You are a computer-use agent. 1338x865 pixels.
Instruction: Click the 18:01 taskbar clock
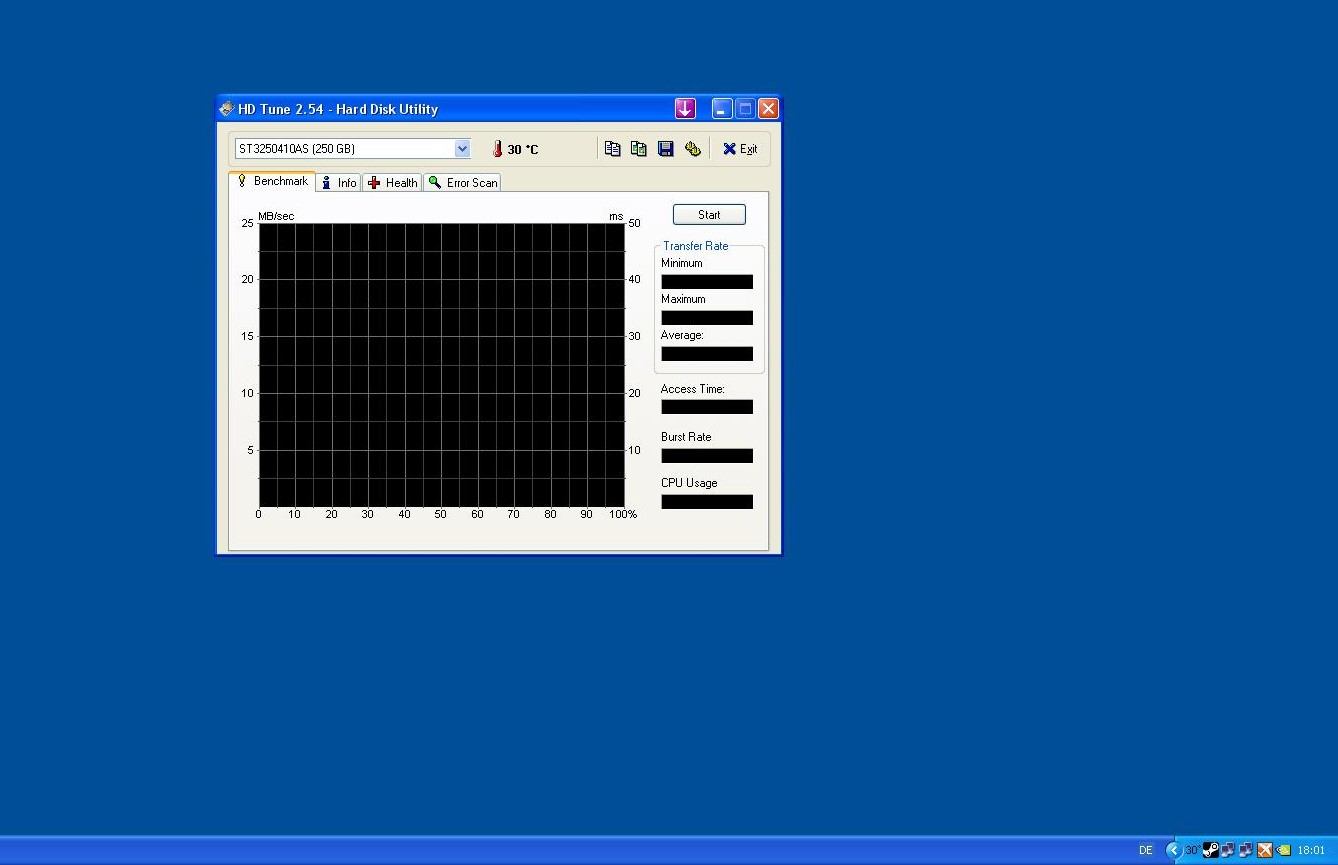[x=1311, y=850]
